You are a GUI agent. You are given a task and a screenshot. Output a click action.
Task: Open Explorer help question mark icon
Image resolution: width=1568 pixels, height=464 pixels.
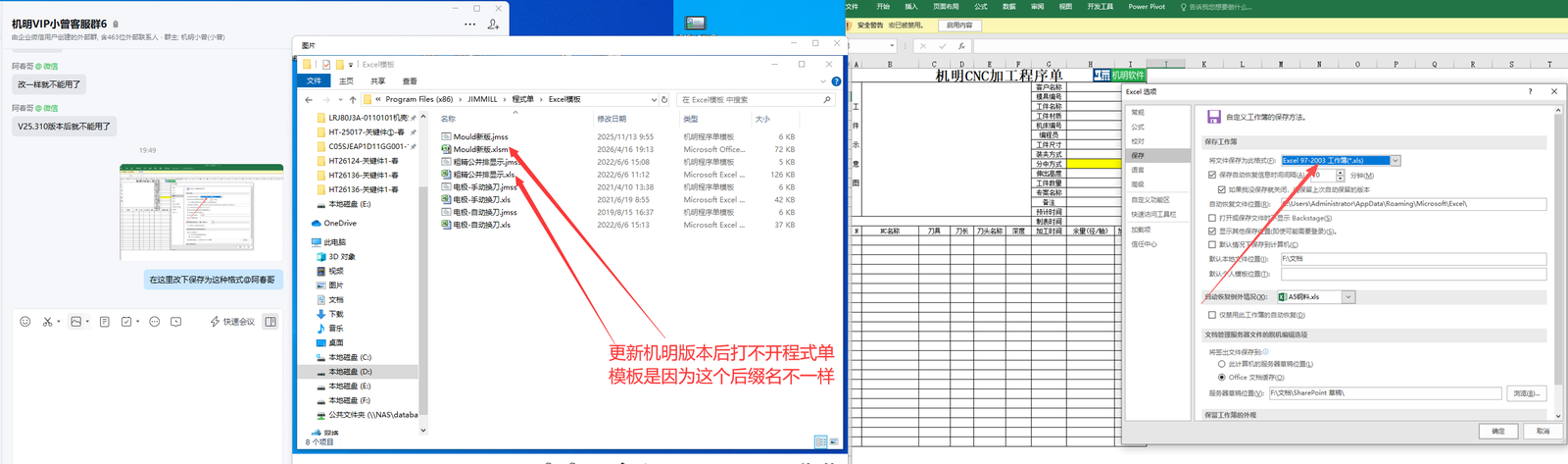[836, 80]
